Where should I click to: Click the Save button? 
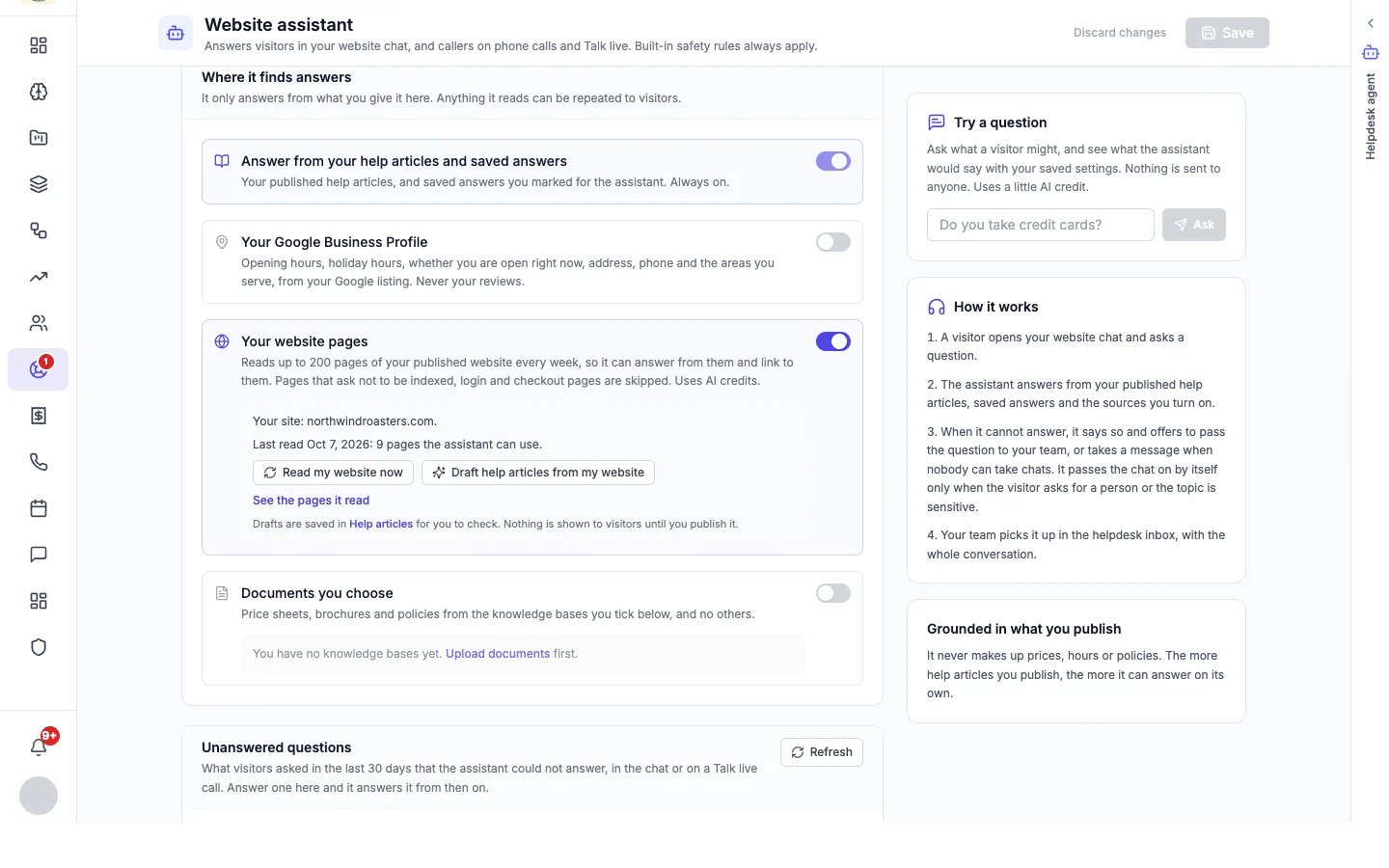(1227, 33)
